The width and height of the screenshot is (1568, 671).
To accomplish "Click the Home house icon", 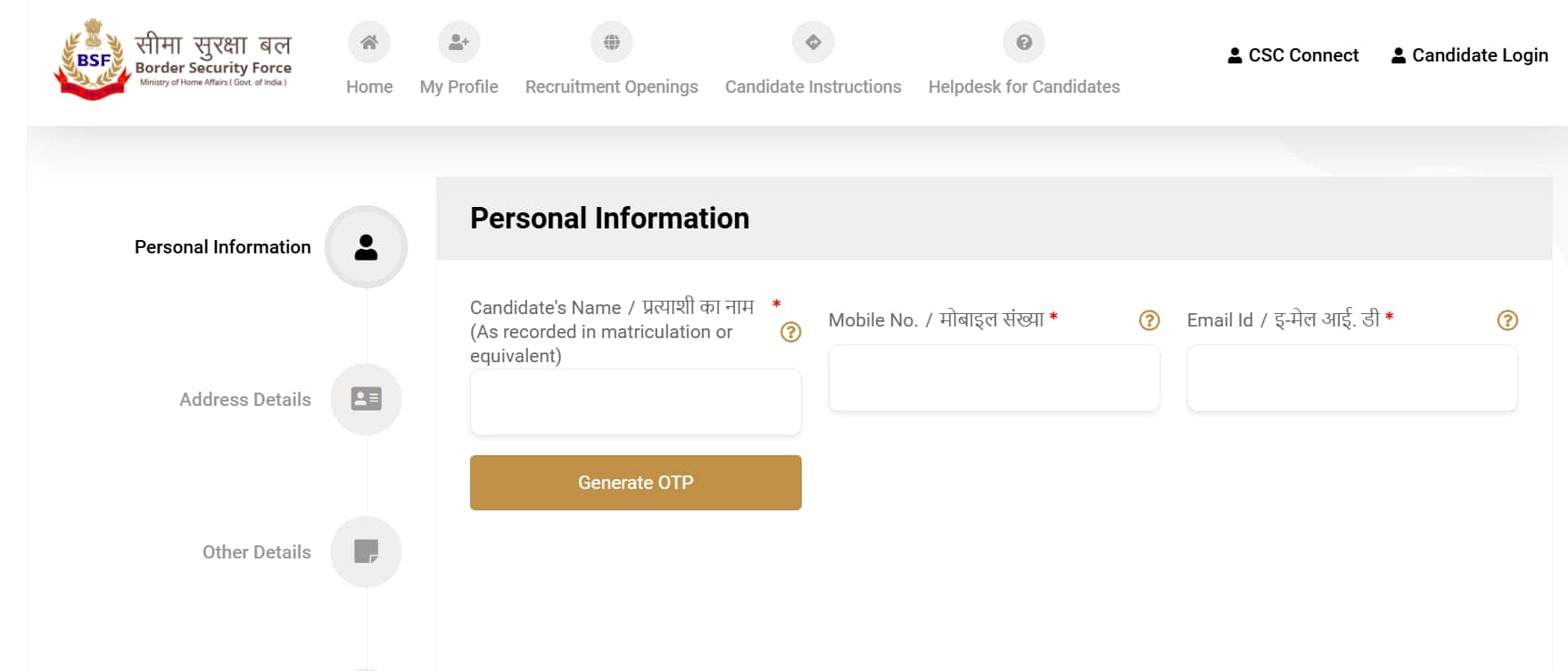I will coord(369,42).
